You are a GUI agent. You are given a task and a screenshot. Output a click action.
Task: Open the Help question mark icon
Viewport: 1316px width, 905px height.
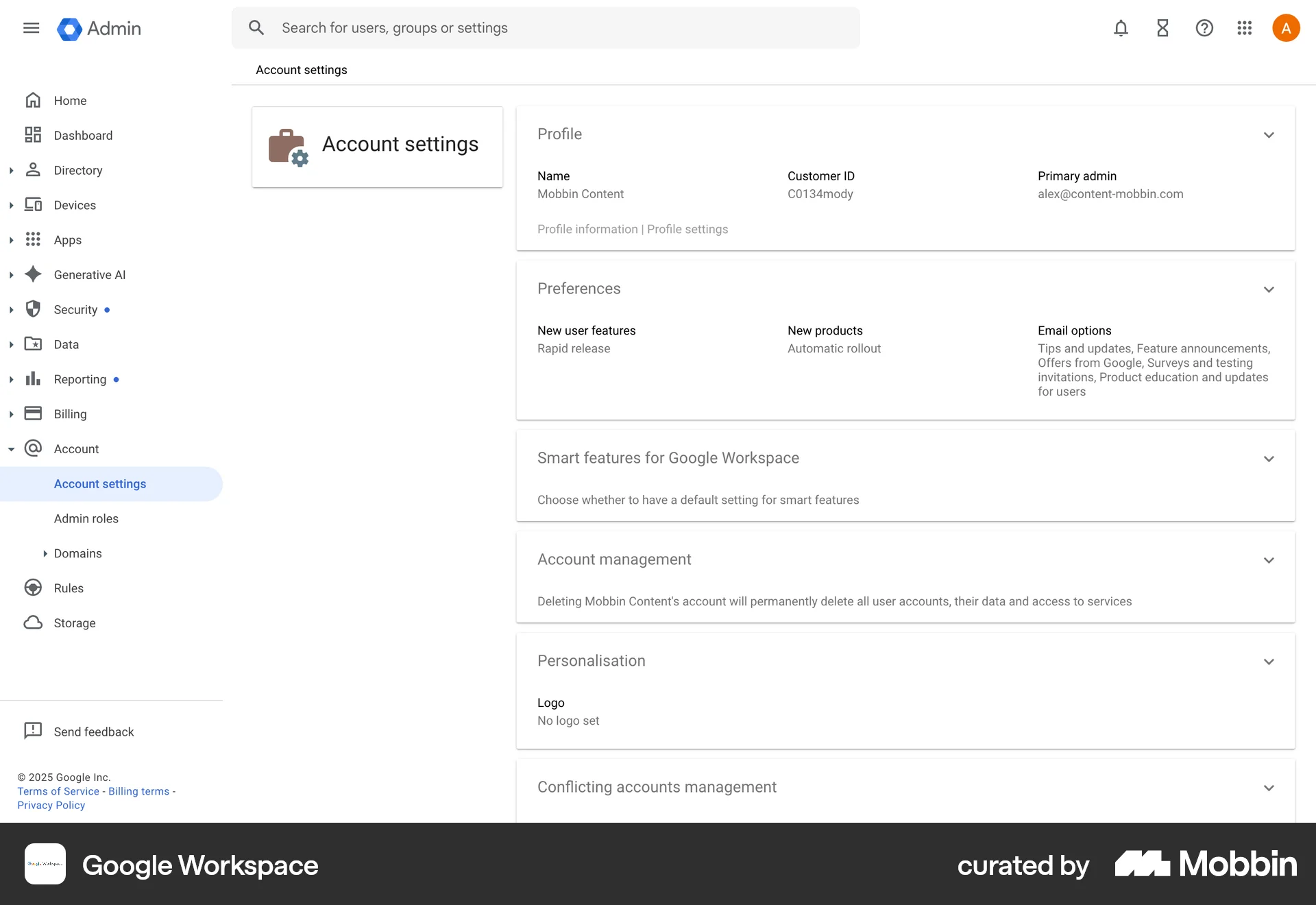pos(1204,28)
